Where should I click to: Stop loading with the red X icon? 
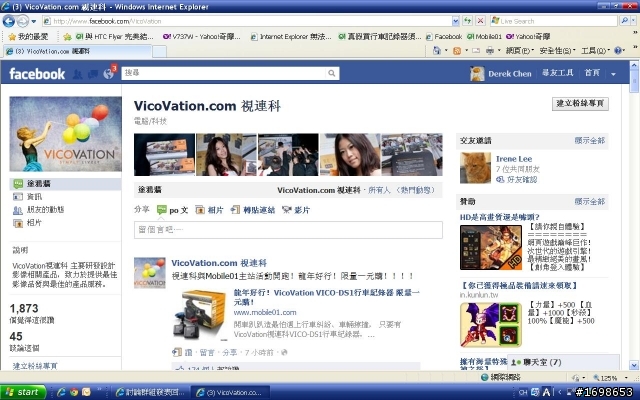tap(480, 21)
